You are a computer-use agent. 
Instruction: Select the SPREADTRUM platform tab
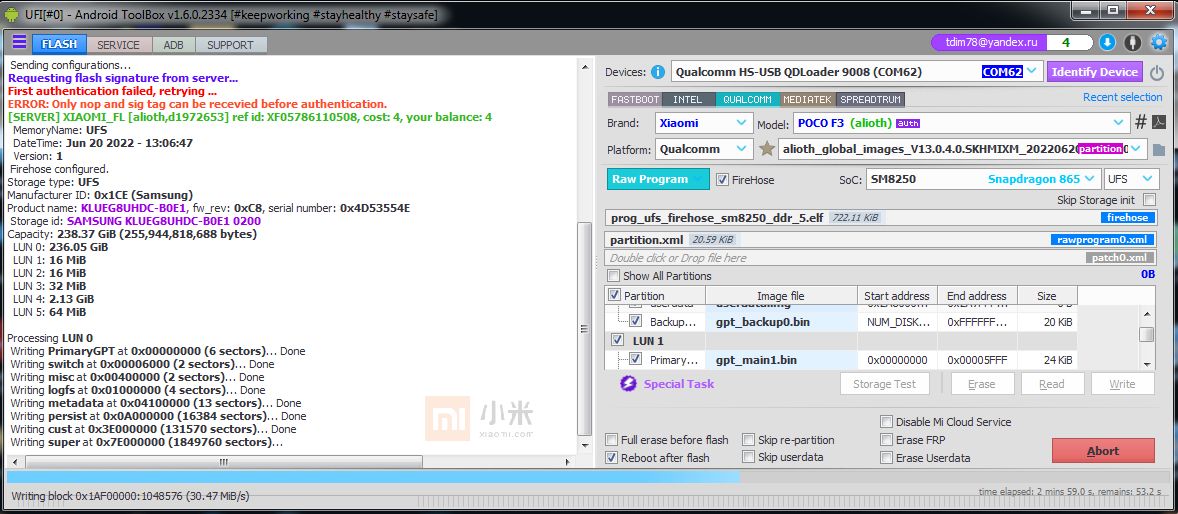(870, 99)
